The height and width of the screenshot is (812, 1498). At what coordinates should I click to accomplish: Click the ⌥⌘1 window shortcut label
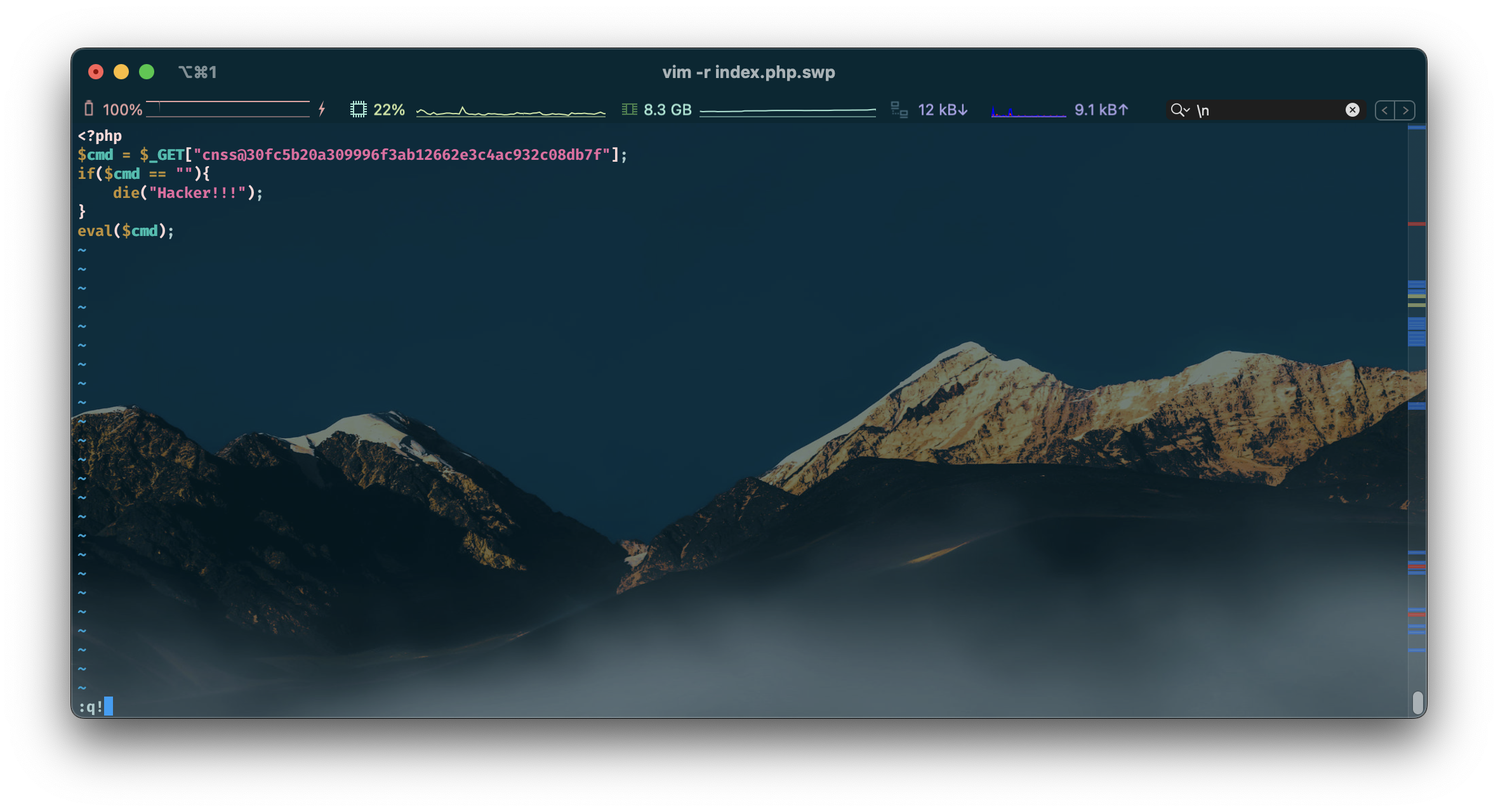(x=197, y=72)
